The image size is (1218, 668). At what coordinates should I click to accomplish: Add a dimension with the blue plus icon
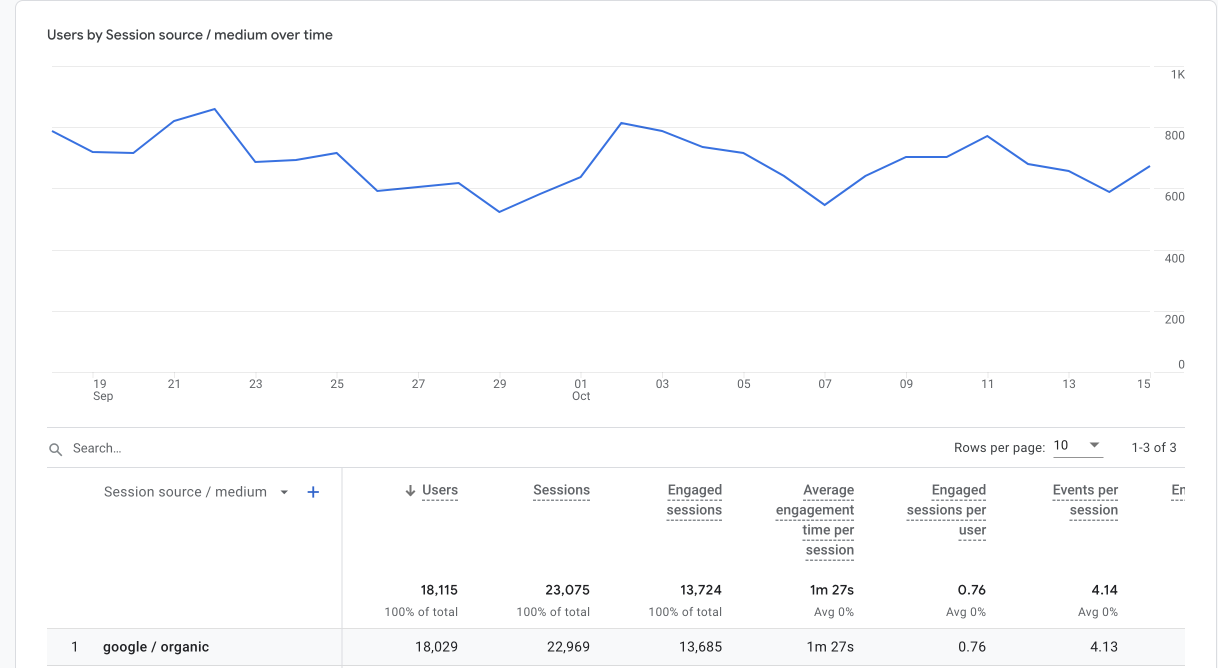[313, 492]
